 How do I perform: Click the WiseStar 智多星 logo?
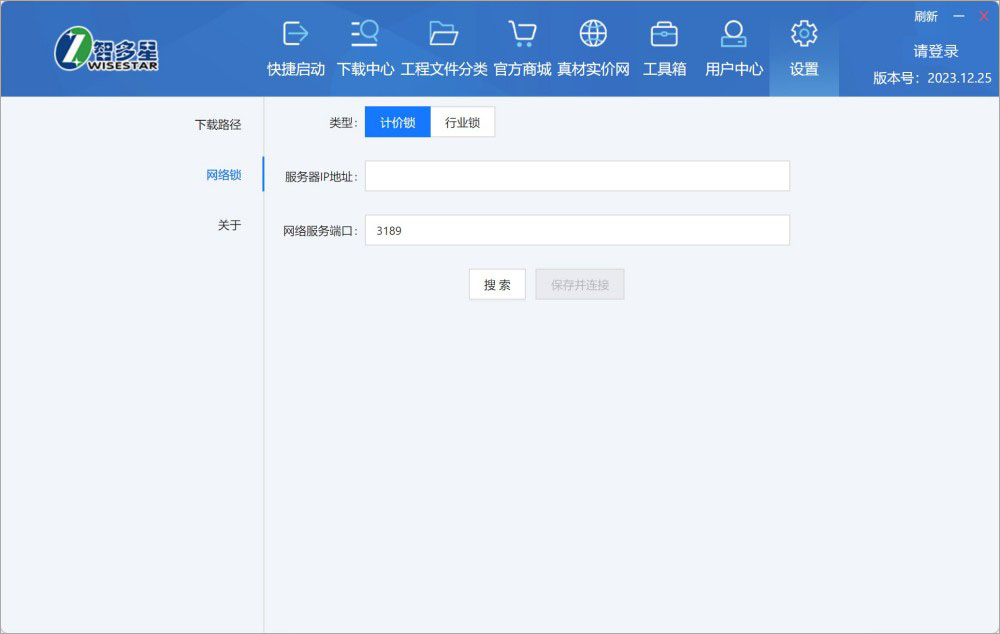(x=107, y=49)
